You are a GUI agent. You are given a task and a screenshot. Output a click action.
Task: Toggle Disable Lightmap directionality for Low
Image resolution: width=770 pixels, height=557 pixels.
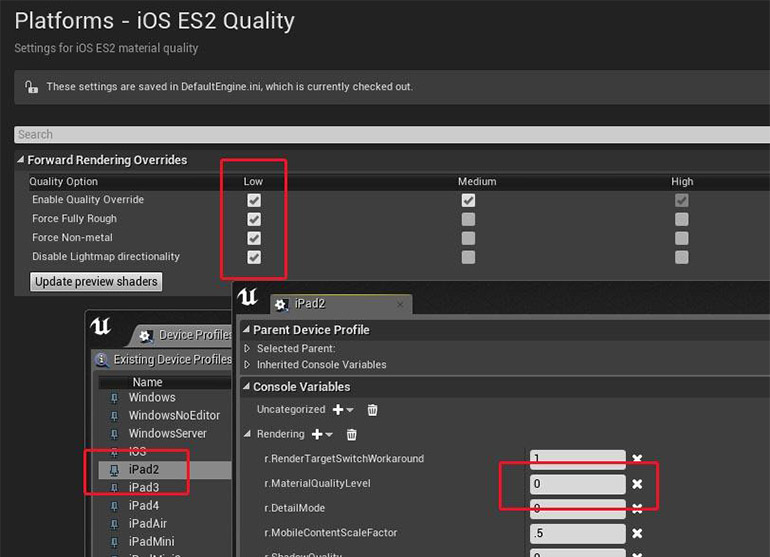[x=254, y=257]
